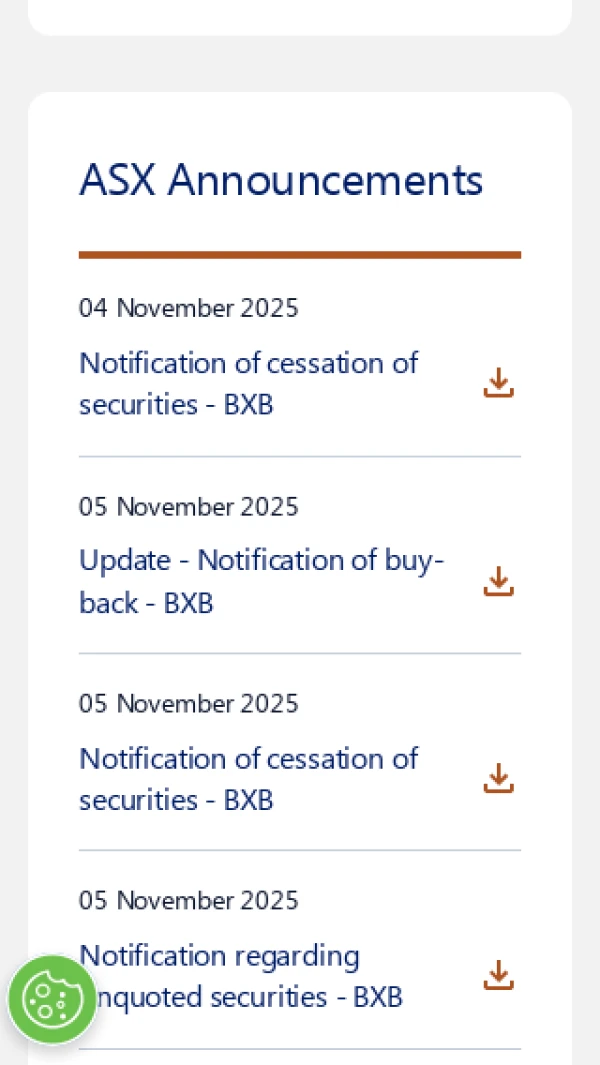Click the ASX Announcements heading
The image size is (600, 1065).
pos(281,180)
